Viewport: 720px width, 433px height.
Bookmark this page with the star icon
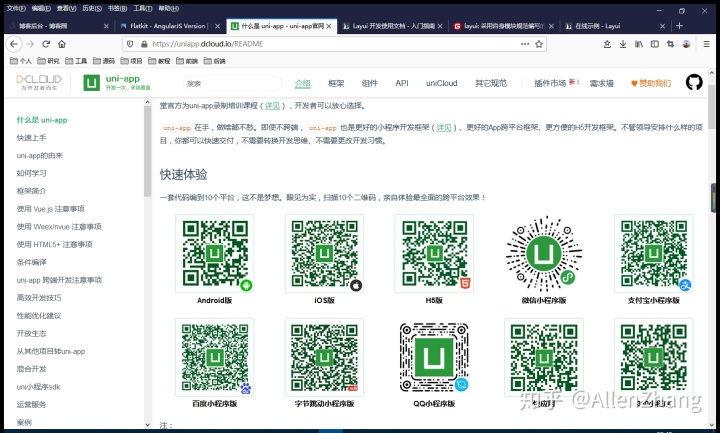coord(539,44)
